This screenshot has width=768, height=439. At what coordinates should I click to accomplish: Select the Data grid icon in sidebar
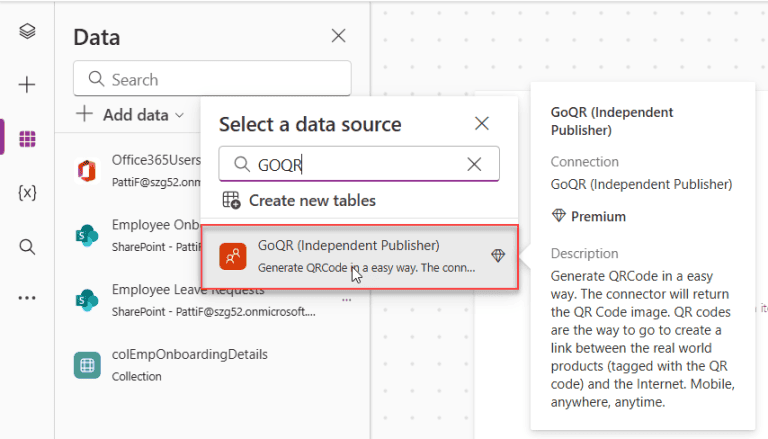click(27, 139)
